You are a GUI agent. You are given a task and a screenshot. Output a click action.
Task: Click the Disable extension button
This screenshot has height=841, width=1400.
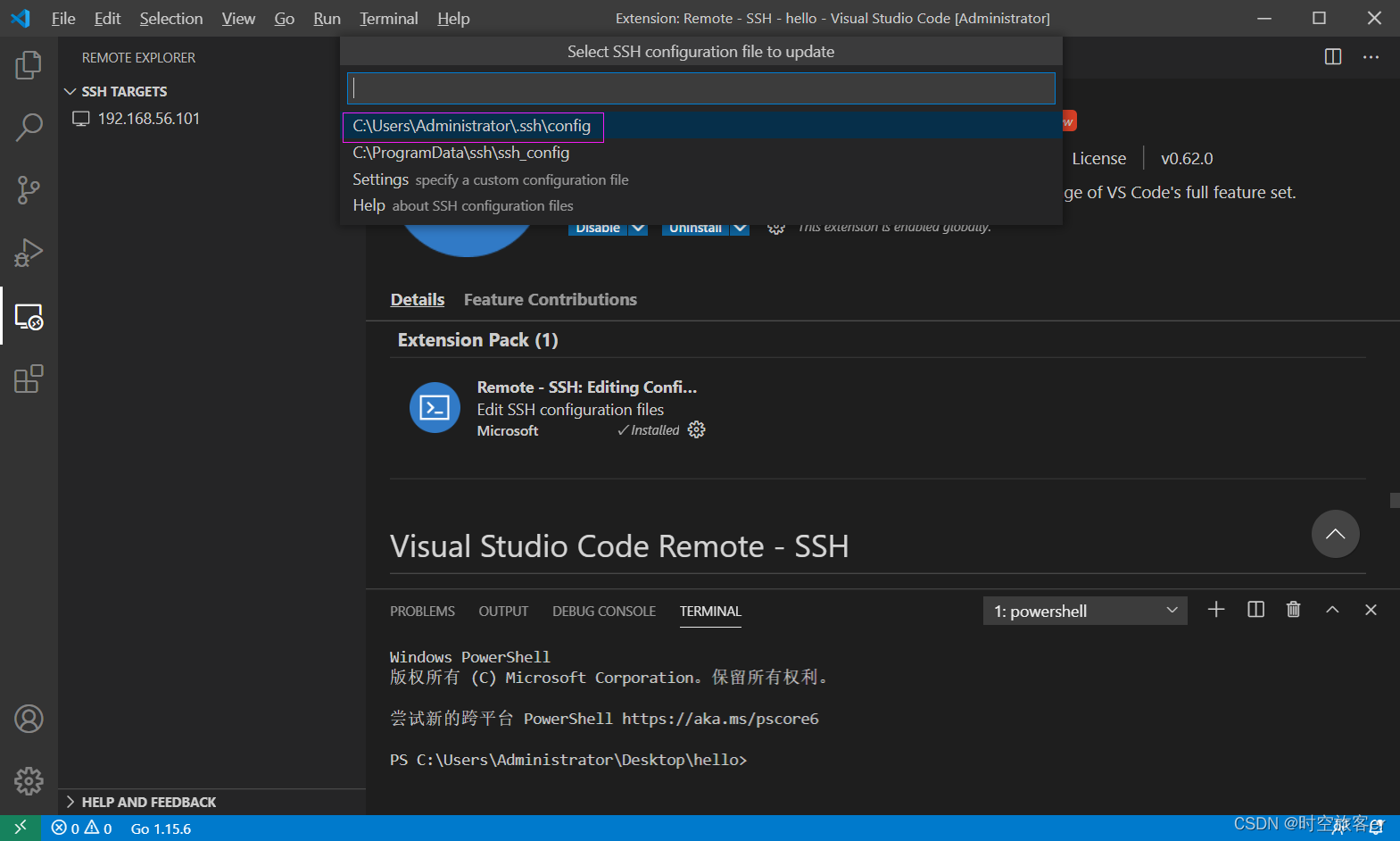[598, 229]
